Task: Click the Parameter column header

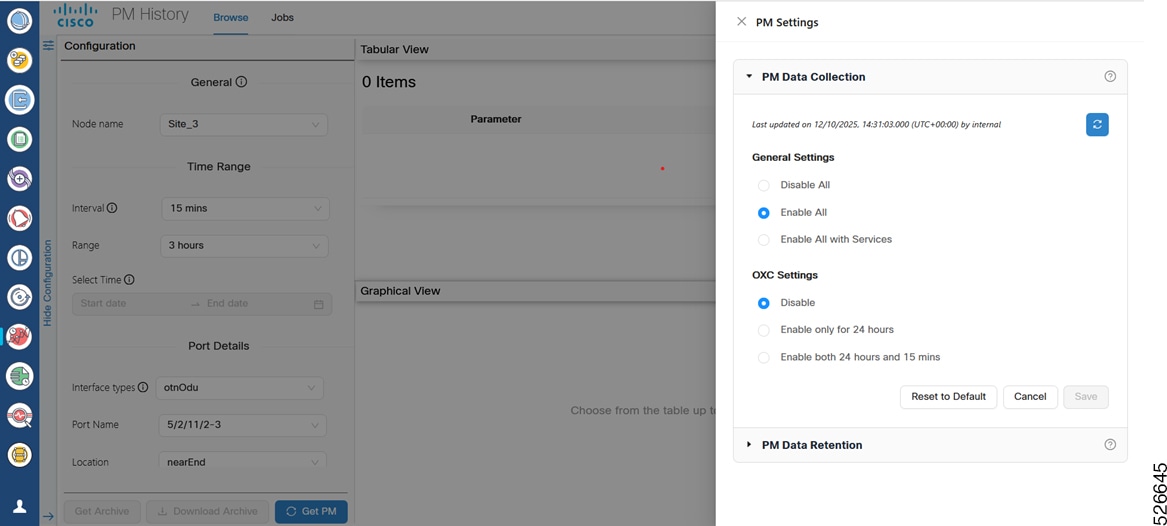Action: [496, 119]
